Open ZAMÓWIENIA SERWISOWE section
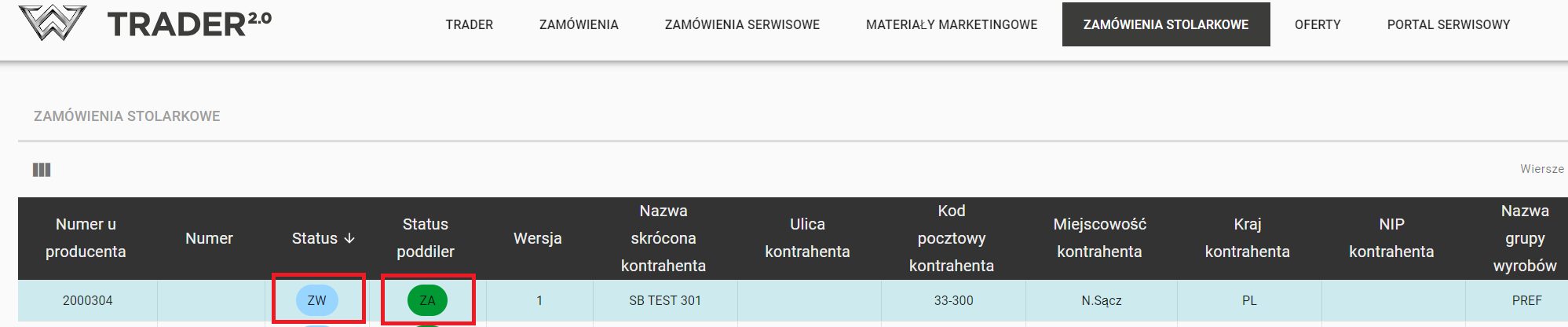Viewport: 1568px width, 327px height. 742,24
